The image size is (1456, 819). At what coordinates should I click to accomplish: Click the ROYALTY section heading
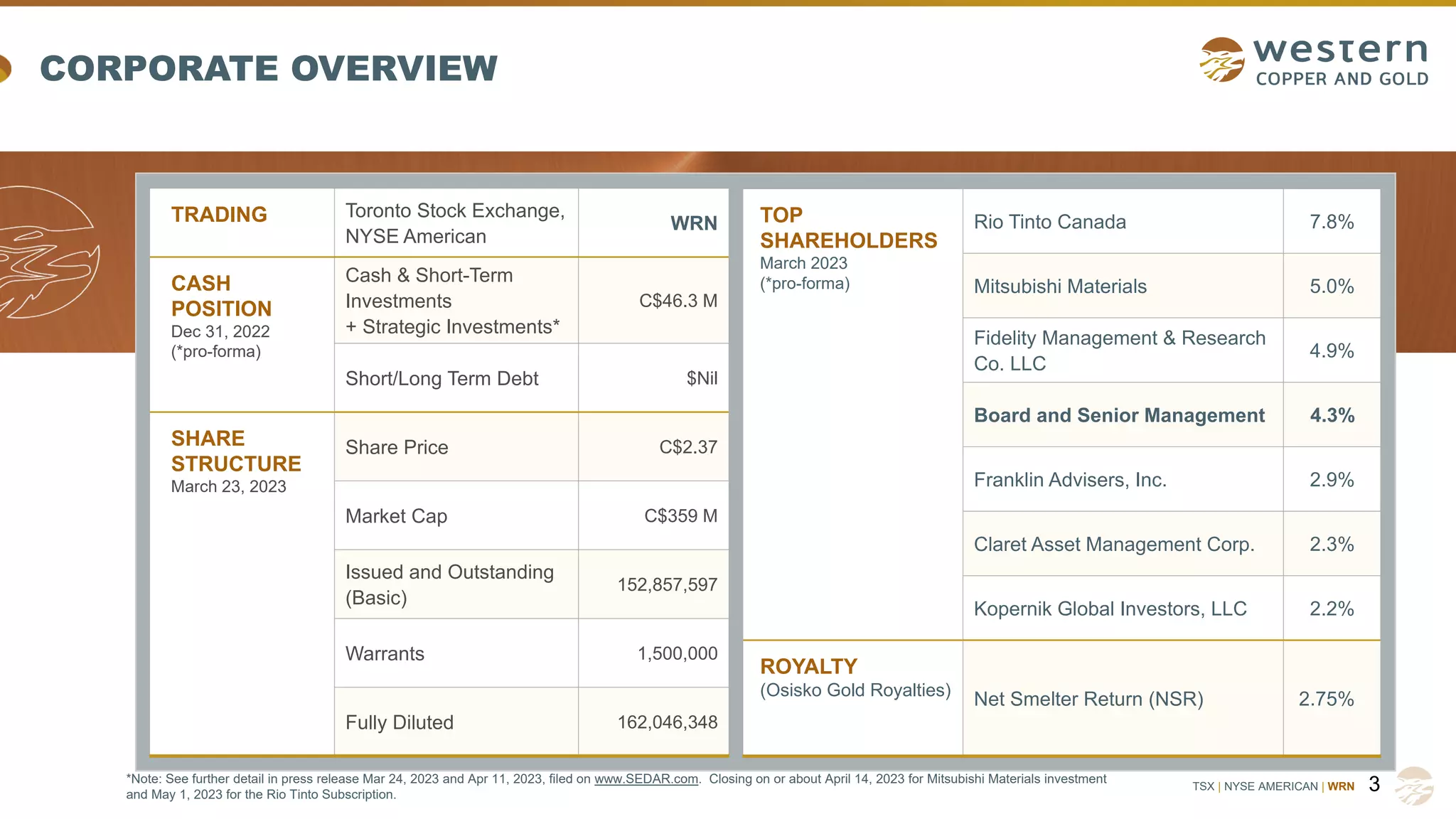[x=808, y=667]
